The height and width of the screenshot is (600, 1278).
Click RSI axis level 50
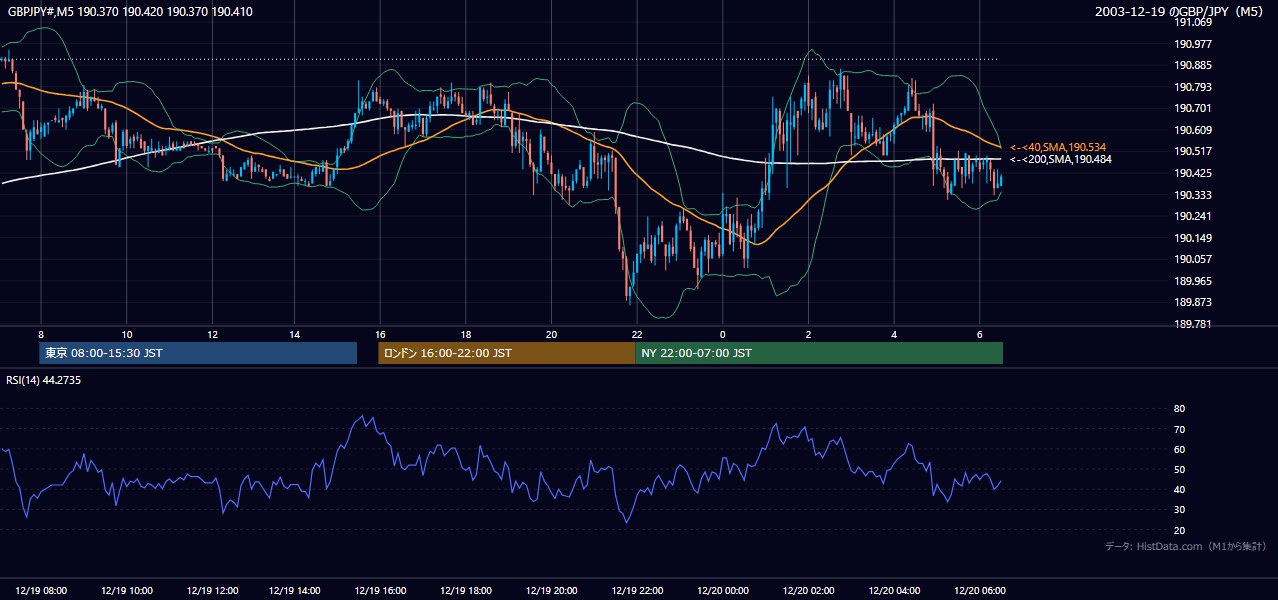click(x=1179, y=469)
